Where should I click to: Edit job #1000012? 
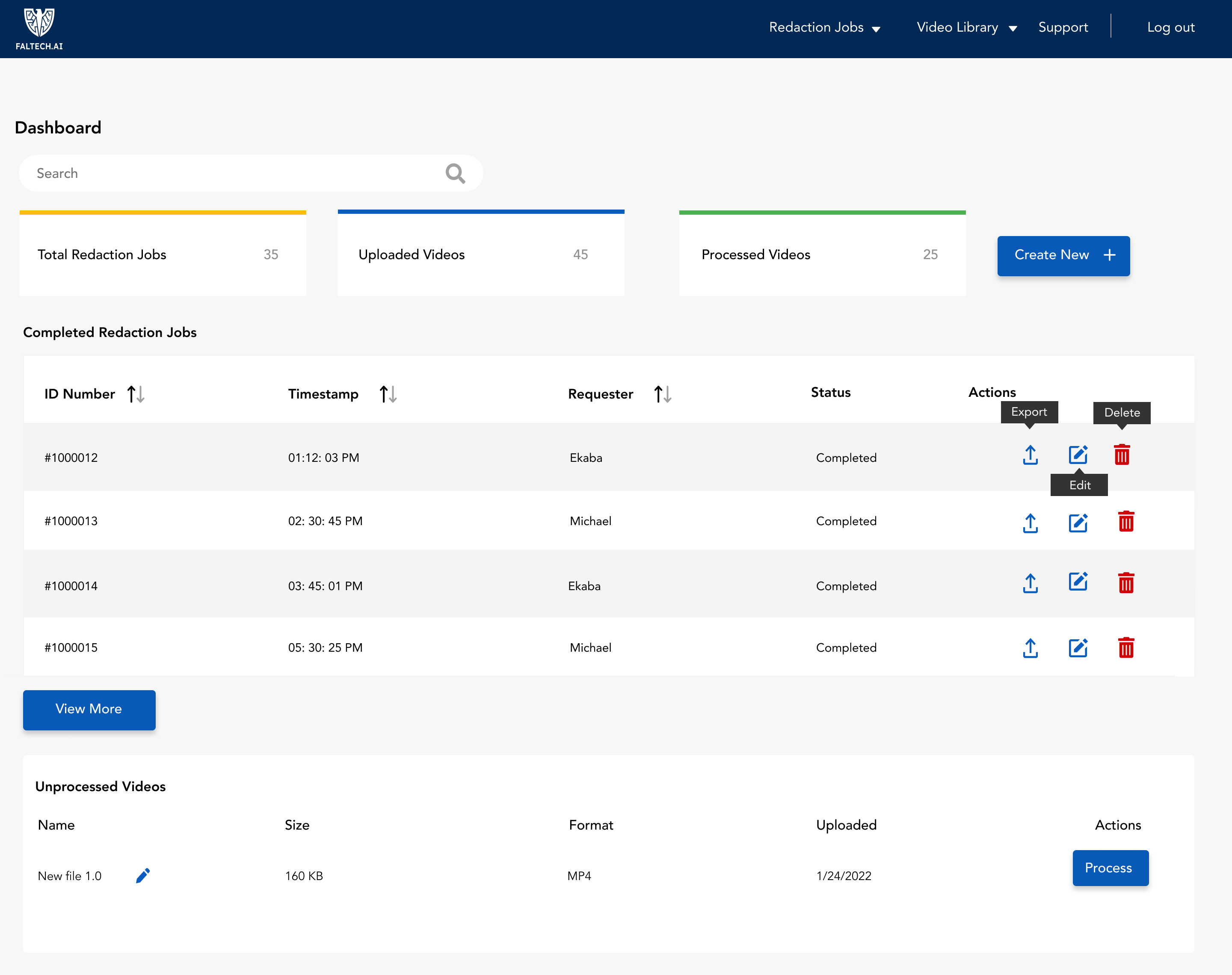pos(1078,455)
